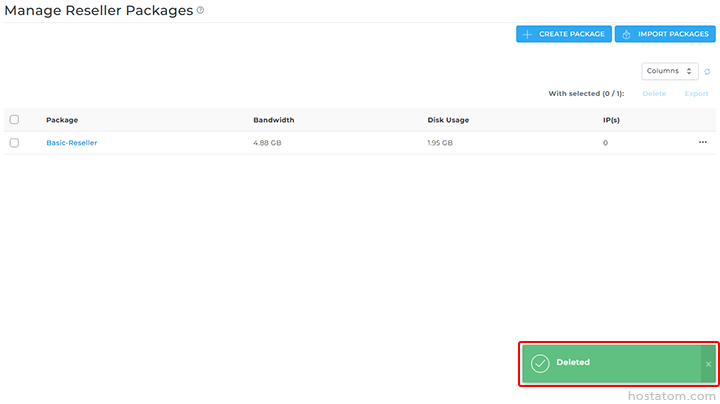720x404 pixels.
Task: Click the 4.88 GB bandwidth cell
Action: pos(268,143)
